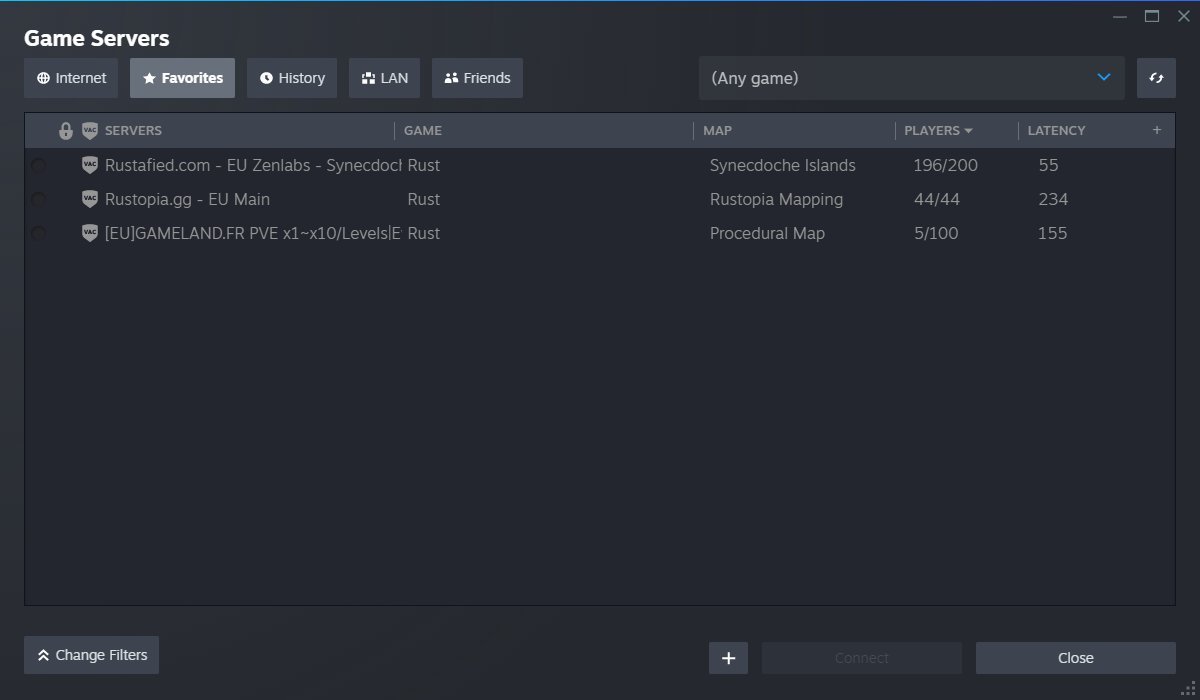Click the VAC shield icon on GAMELAND.FR row
1200x700 pixels.
coord(89,233)
